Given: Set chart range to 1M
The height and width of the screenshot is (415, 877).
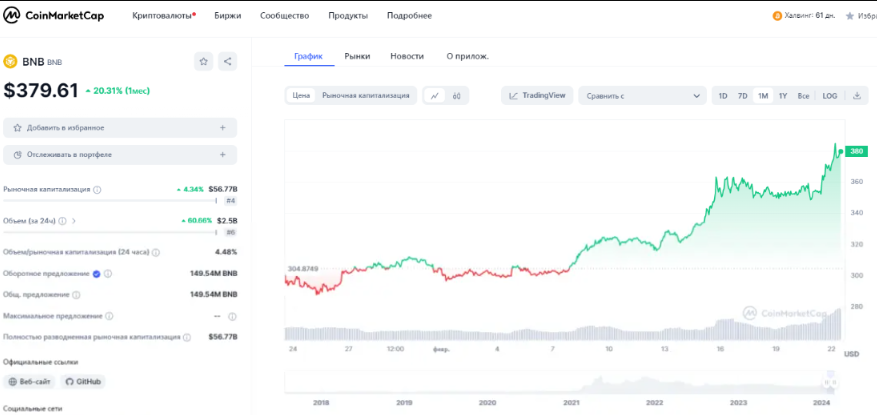Looking at the screenshot, I should pyautogui.click(x=763, y=96).
